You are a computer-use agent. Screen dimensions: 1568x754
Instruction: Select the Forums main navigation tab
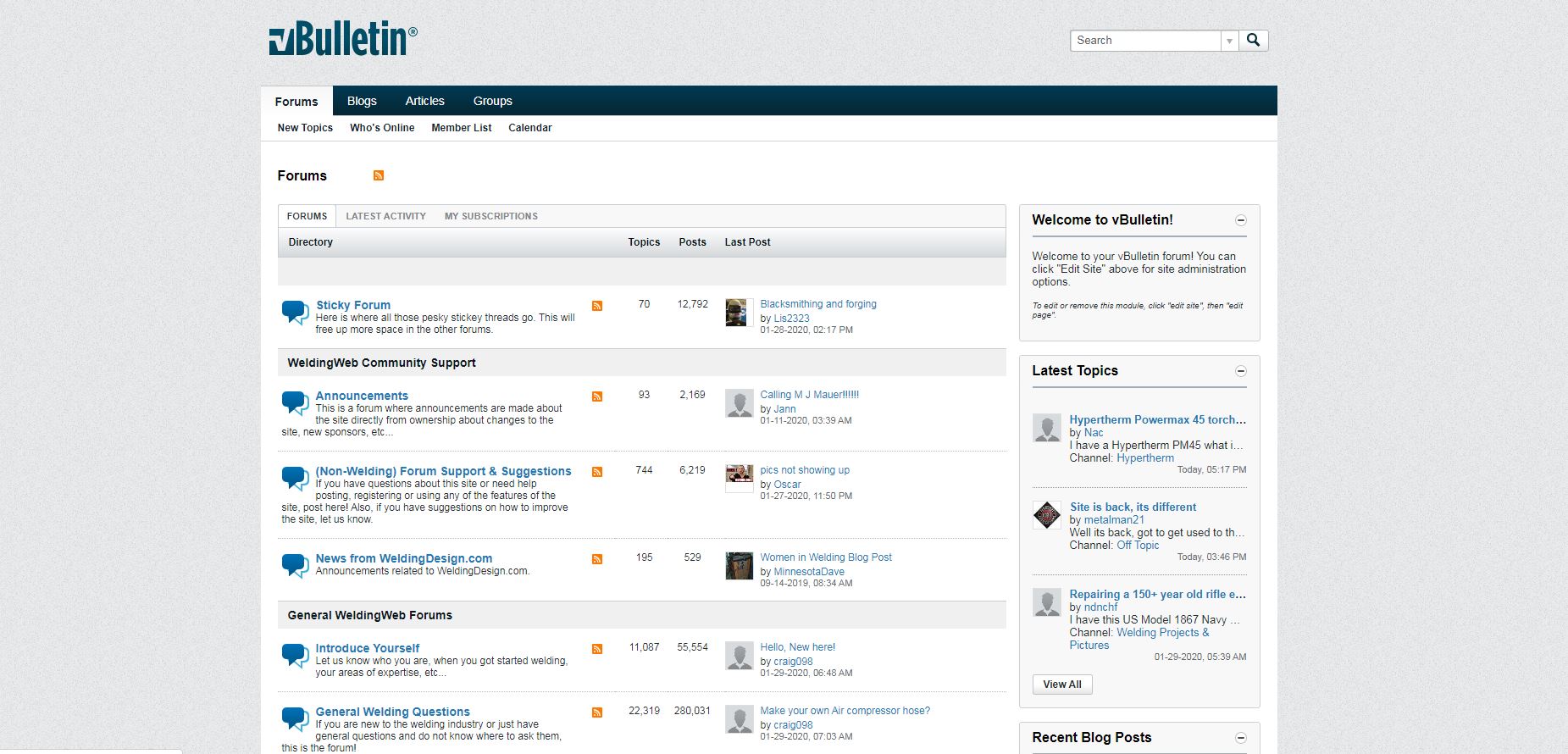coord(296,101)
